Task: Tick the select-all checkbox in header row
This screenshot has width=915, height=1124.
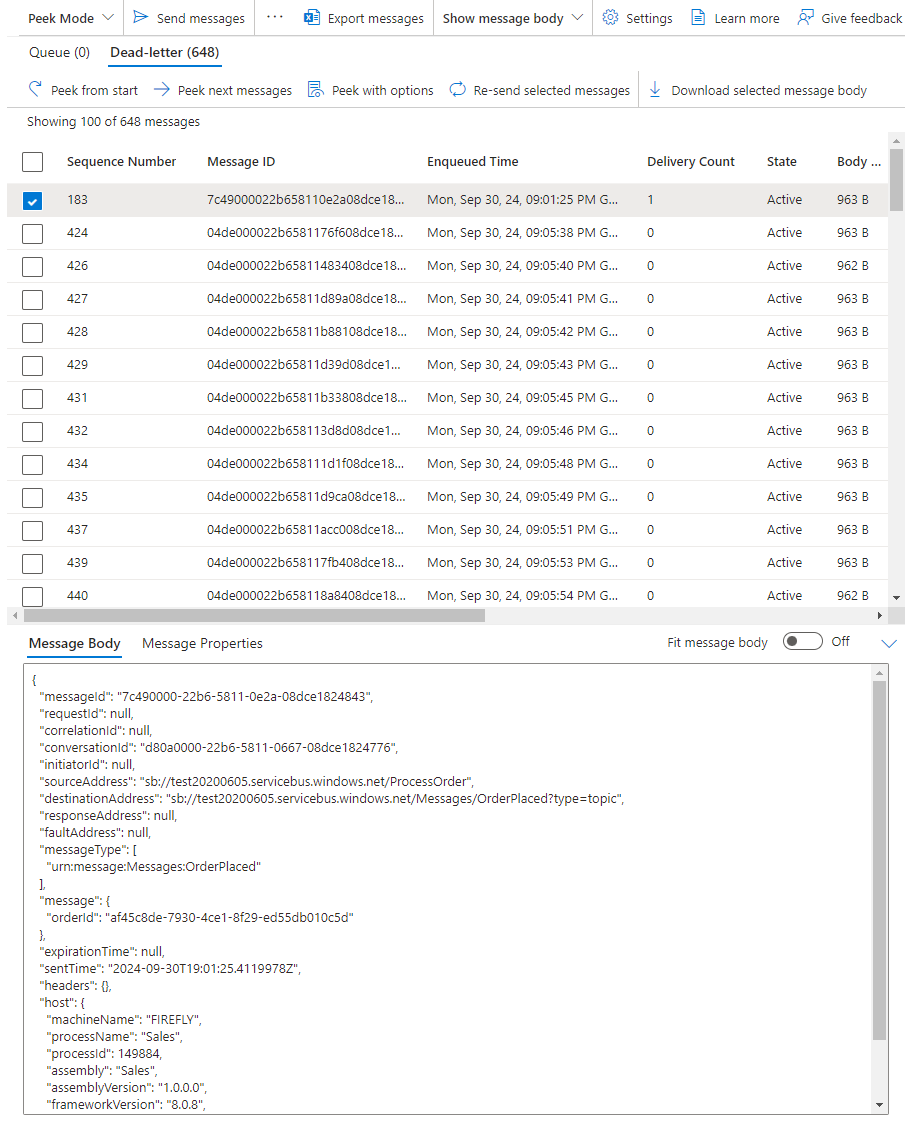Action: click(x=33, y=162)
